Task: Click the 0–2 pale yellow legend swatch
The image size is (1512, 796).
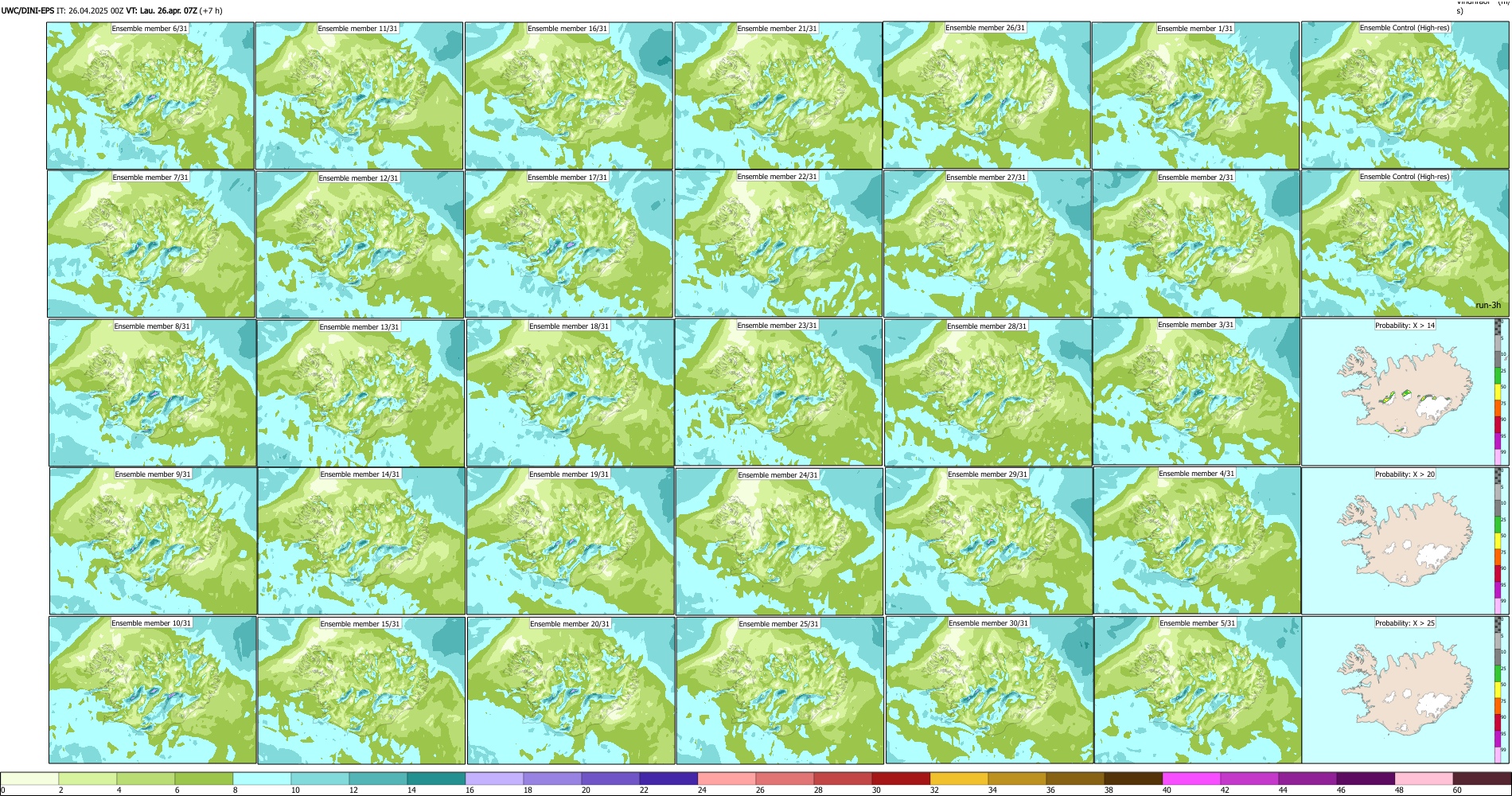Action: pyautogui.click(x=30, y=778)
